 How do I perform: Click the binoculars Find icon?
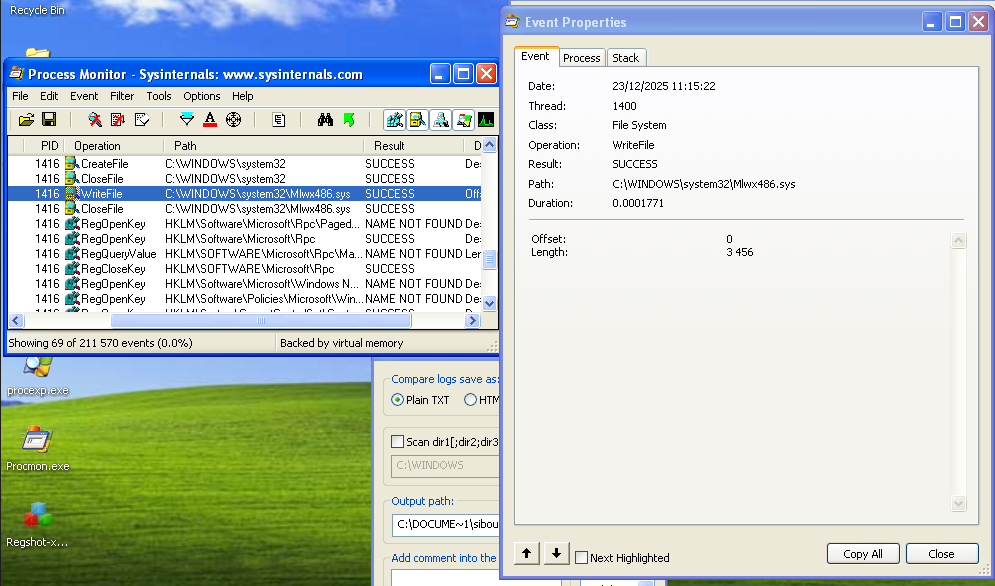pos(325,120)
